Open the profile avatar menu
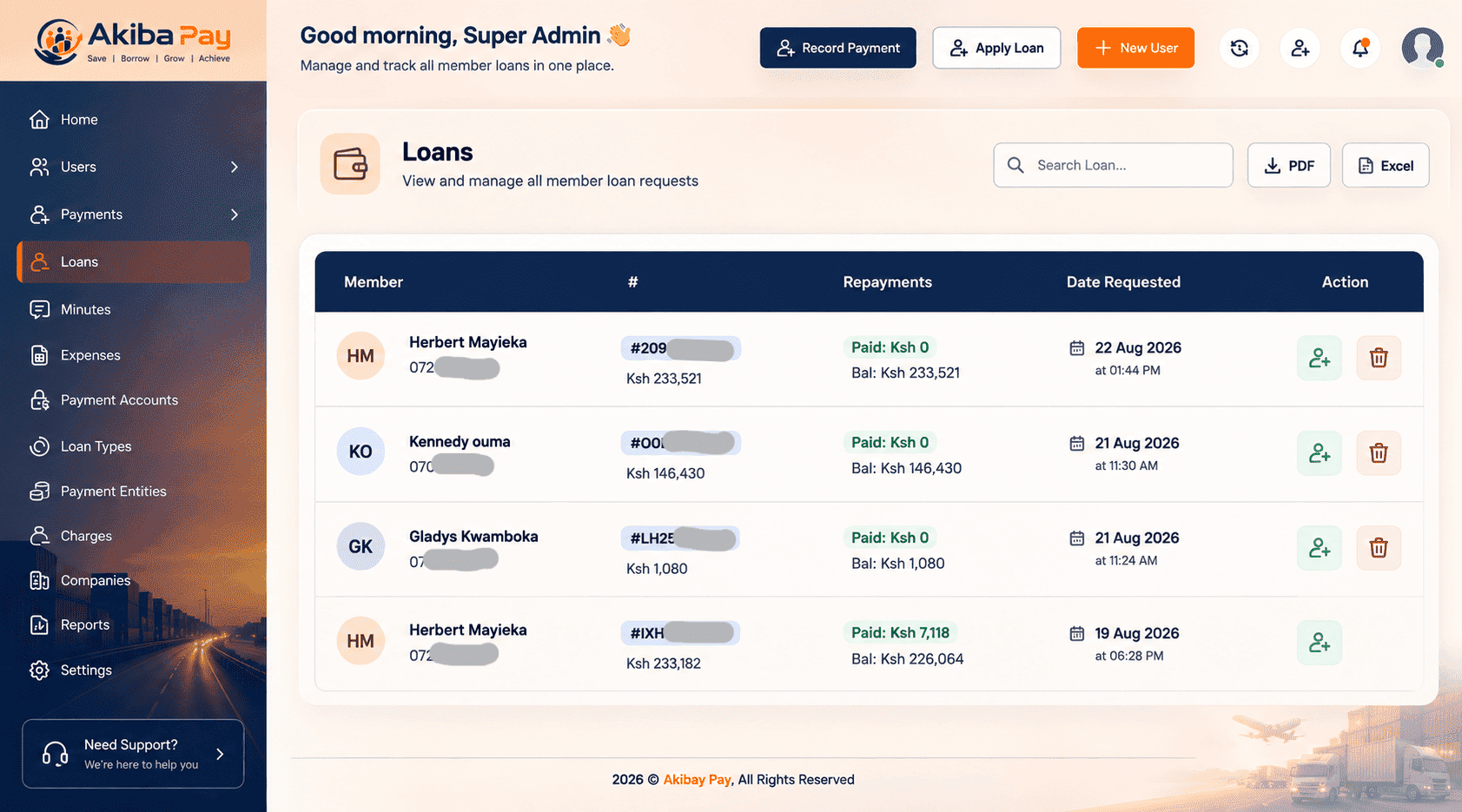The image size is (1462, 812). [1422, 48]
